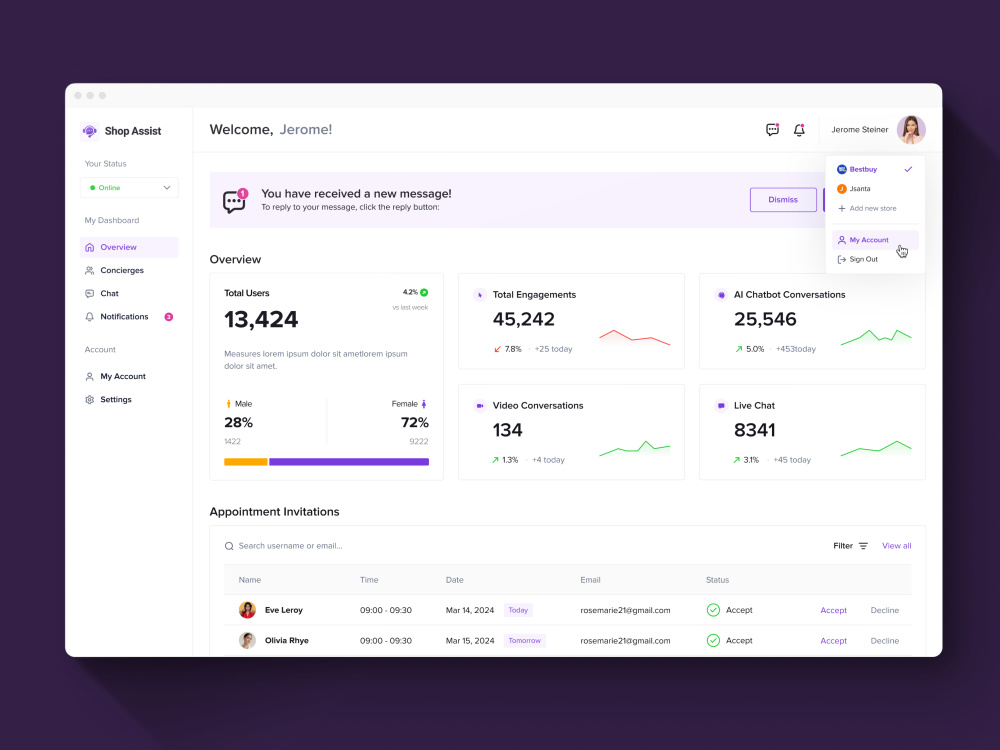The height and width of the screenshot is (750, 1000).
Task: Click Eve Leroy's avatar
Action: (x=247, y=610)
